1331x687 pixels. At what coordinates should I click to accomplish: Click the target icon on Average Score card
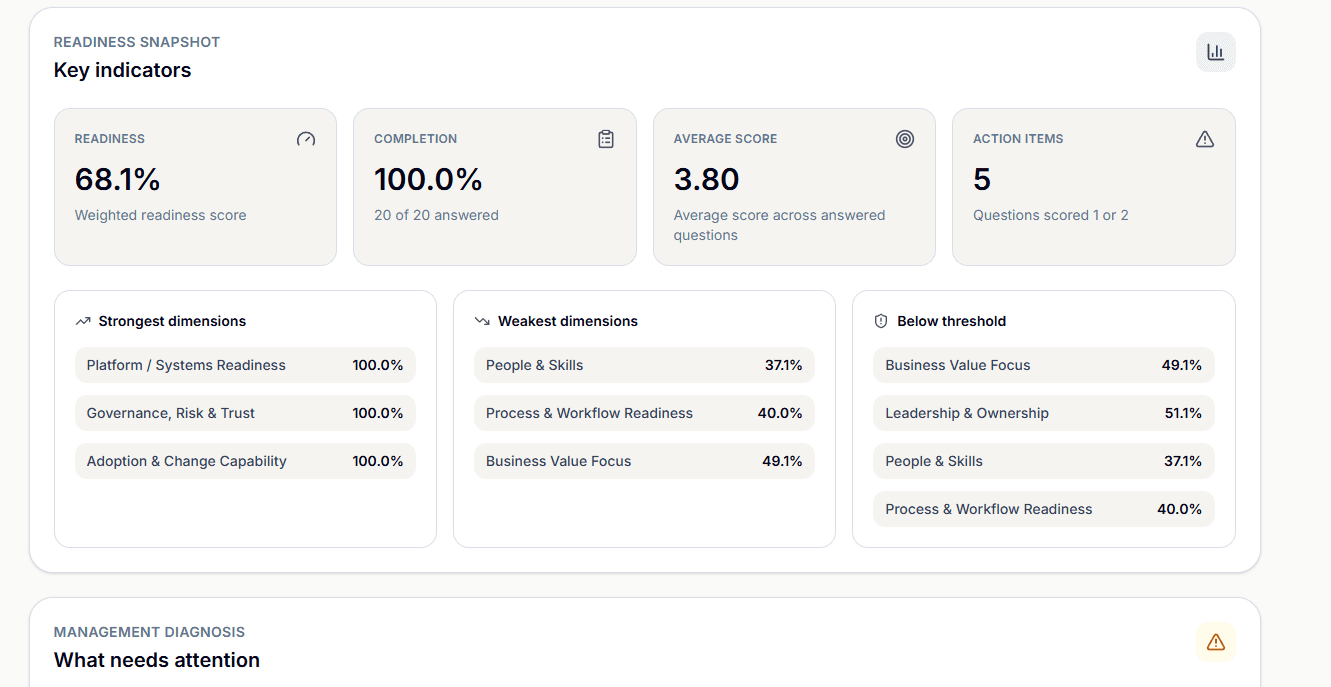pyautogui.click(x=905, y=139)
